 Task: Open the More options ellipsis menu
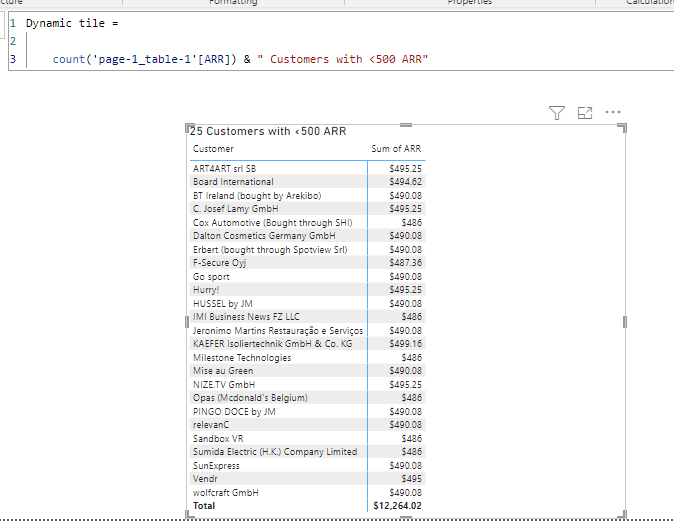(613, 112)
